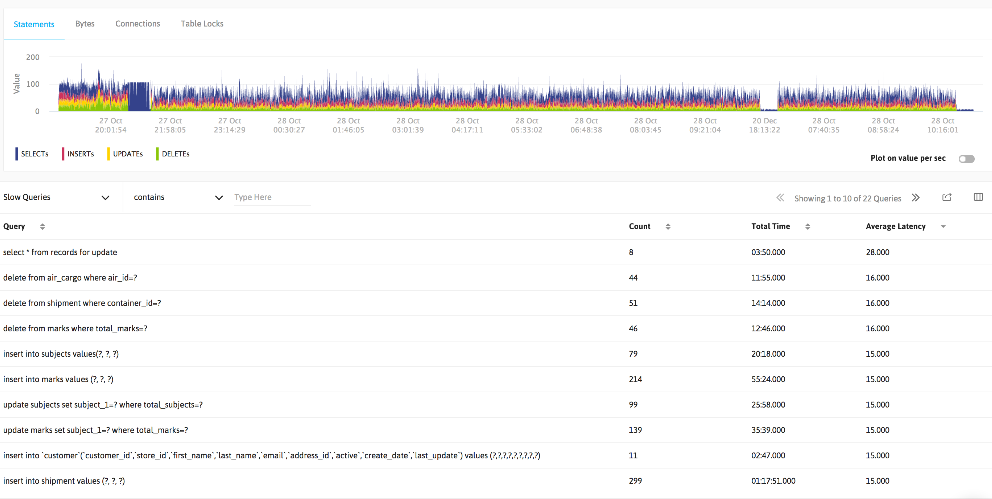Viewport: 992px width, 499px height.
Task: Select the insert into shipment values query
Action: (496, 481)
